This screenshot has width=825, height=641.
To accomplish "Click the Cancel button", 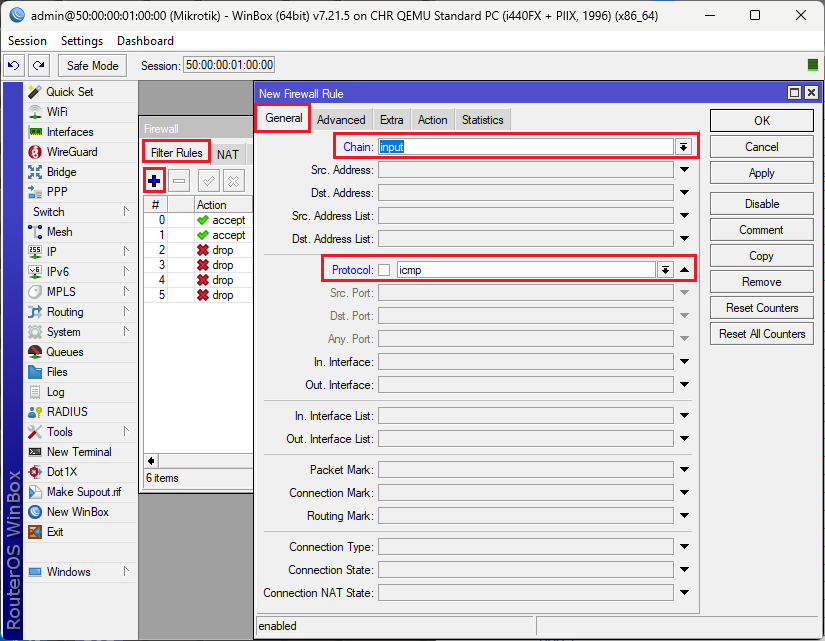I will click(x=761, y=147).
